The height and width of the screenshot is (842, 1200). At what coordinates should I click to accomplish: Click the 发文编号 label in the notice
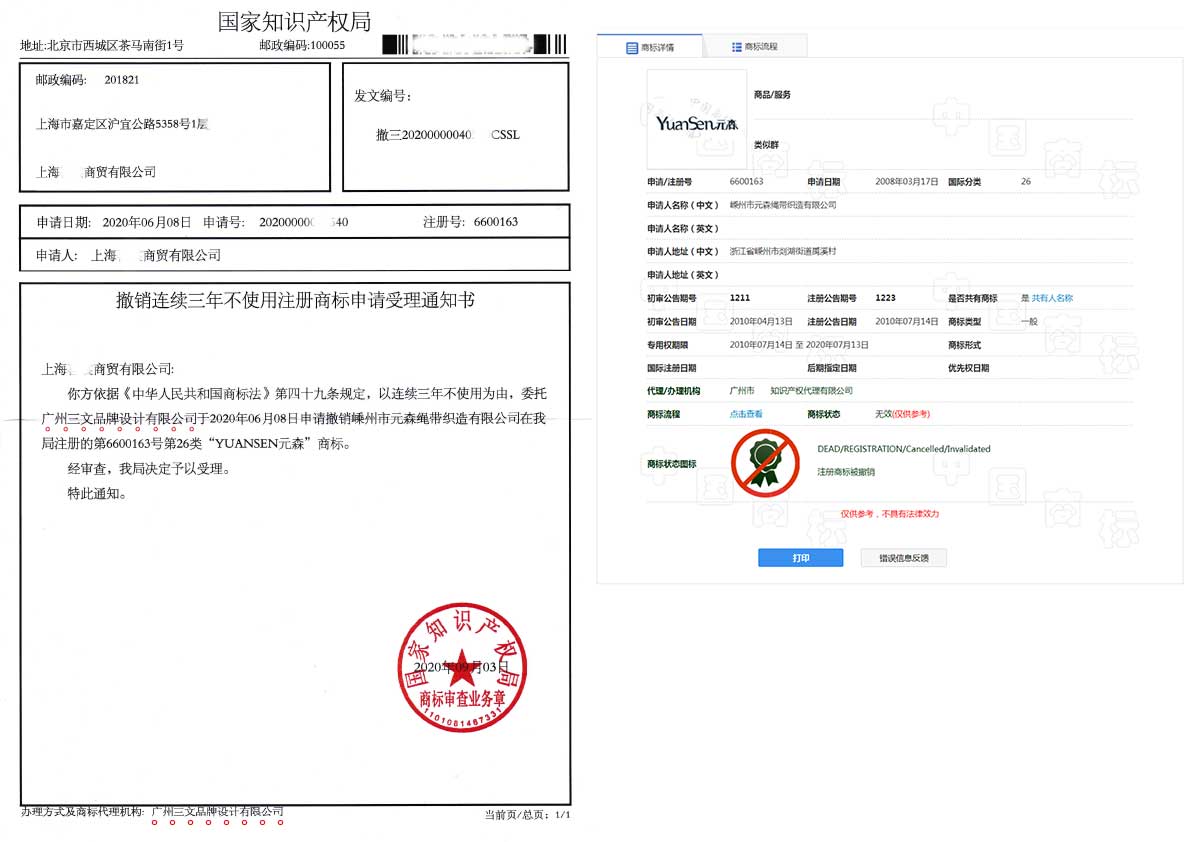pos(383,96)
